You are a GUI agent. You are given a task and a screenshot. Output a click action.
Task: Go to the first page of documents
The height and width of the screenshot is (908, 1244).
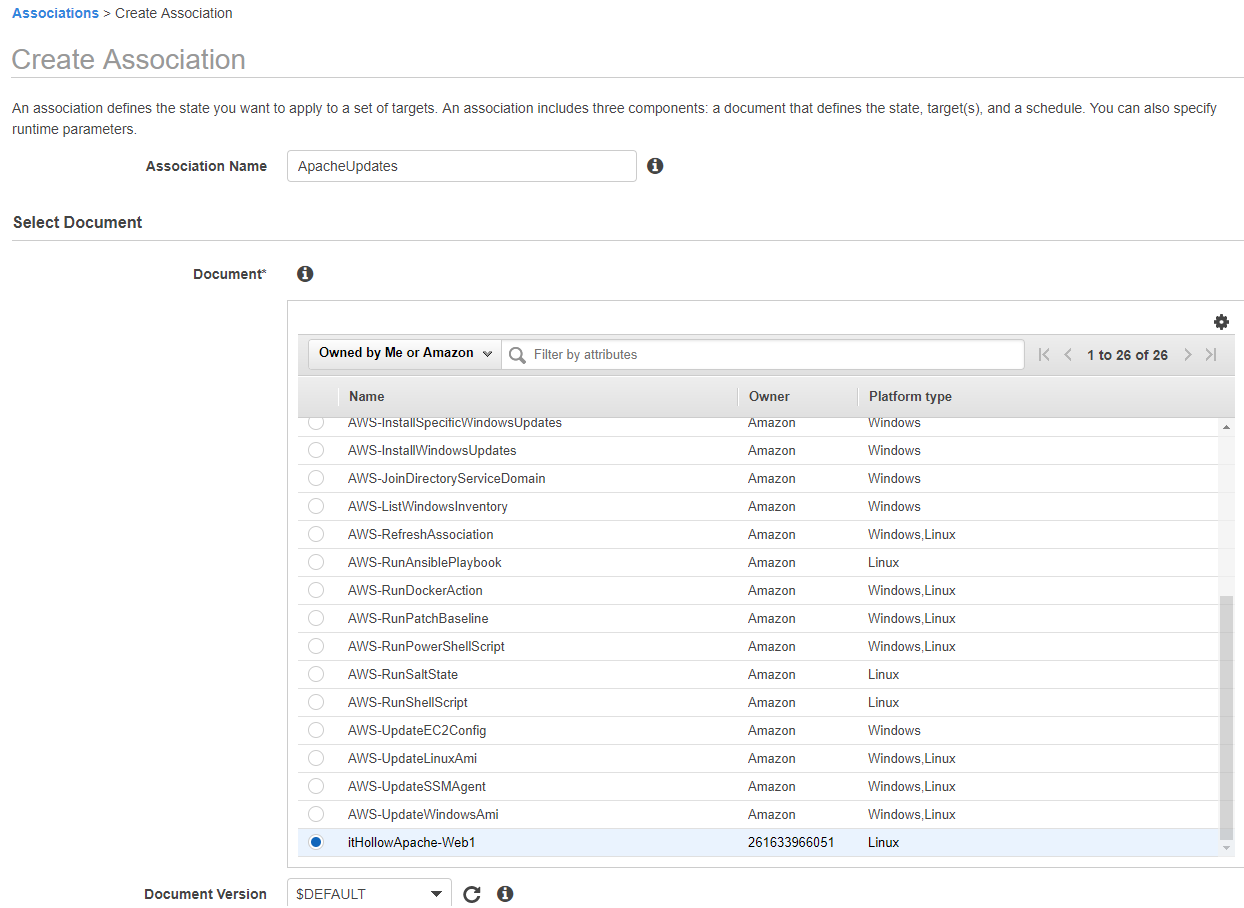pyautogui.click(x=1044, y=355)
